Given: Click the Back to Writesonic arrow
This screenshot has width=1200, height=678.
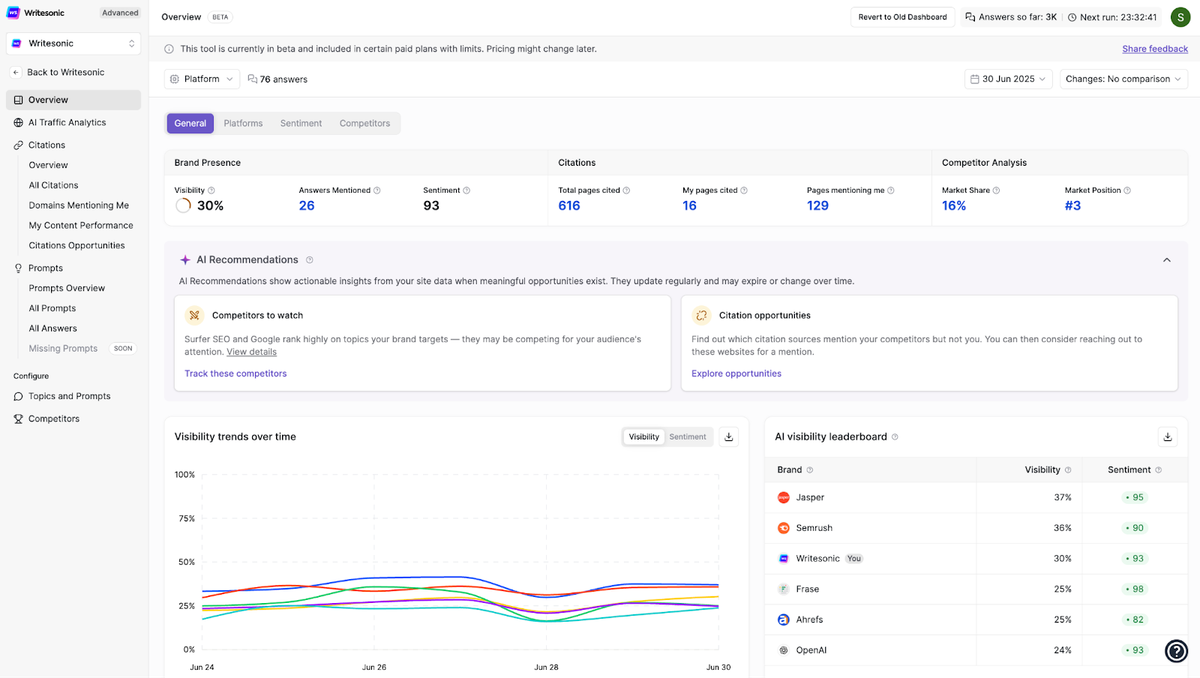Looking at the screenshot, I should click(x=16, y=72).
